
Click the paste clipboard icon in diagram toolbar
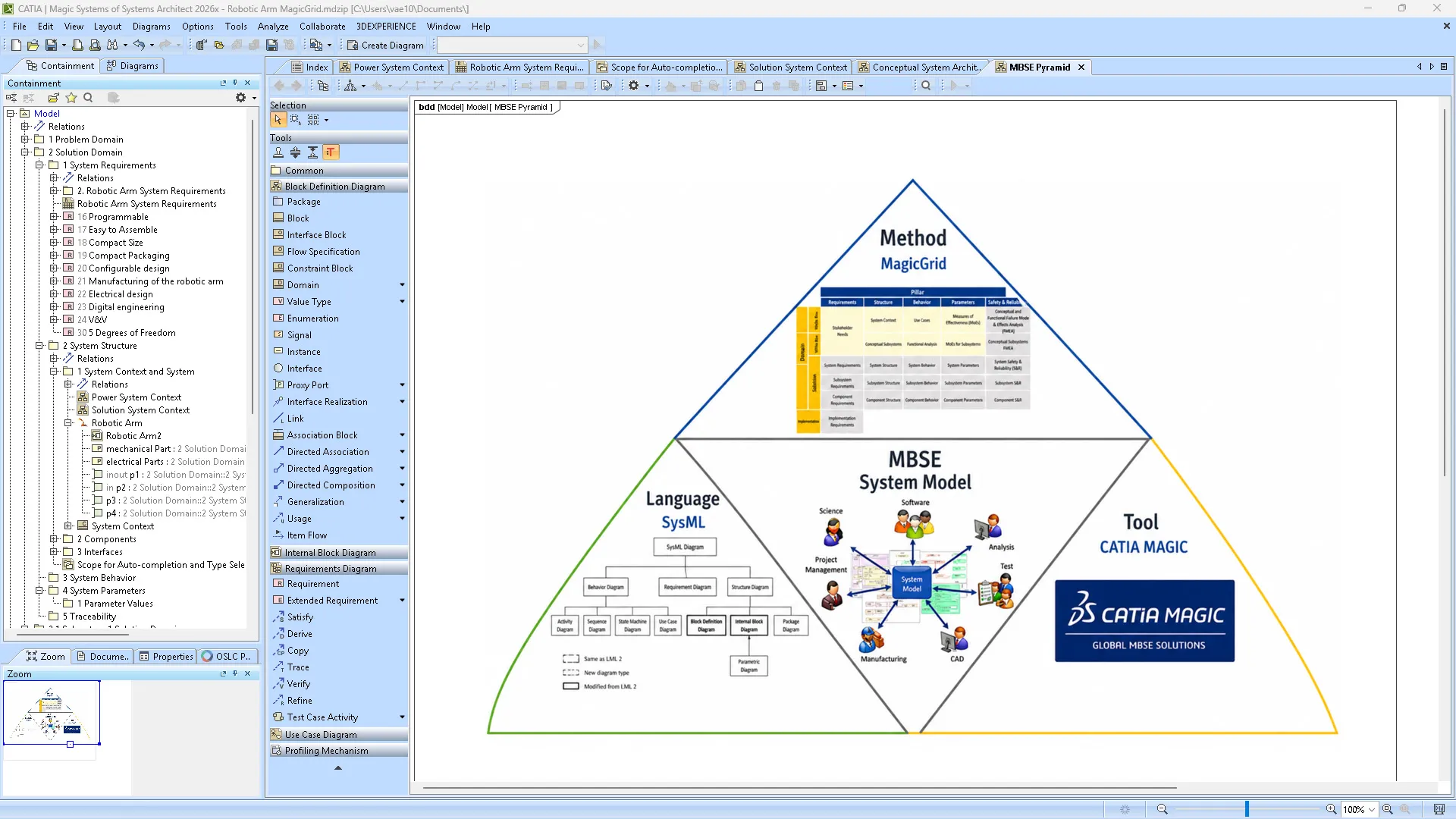(758, 86)
